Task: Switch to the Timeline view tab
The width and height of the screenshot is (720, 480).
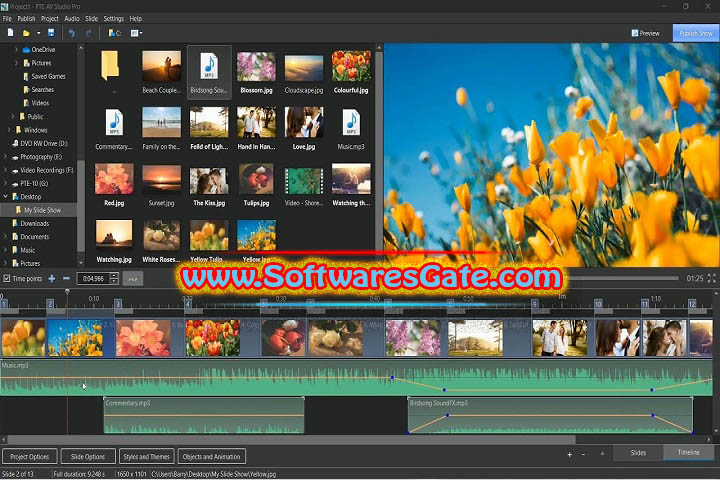Action: coord(688,452)
